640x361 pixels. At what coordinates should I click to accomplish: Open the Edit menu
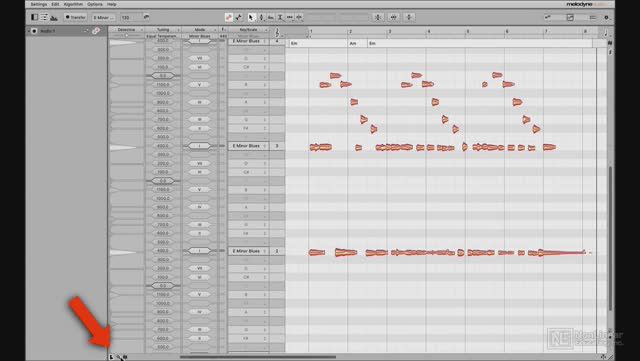pos(55,4)
